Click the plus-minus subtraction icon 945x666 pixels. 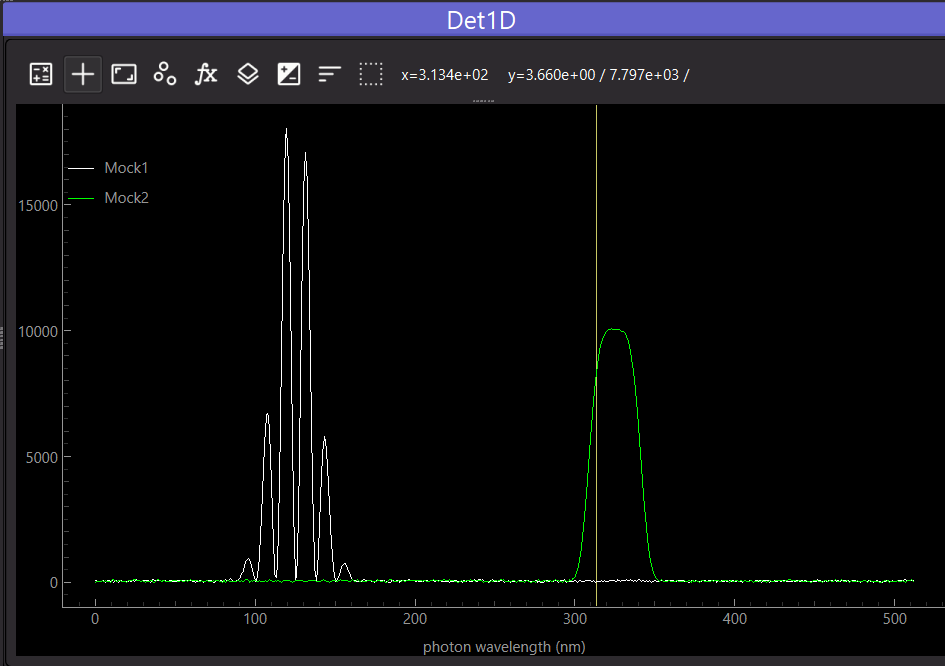(x=289, y=75)
